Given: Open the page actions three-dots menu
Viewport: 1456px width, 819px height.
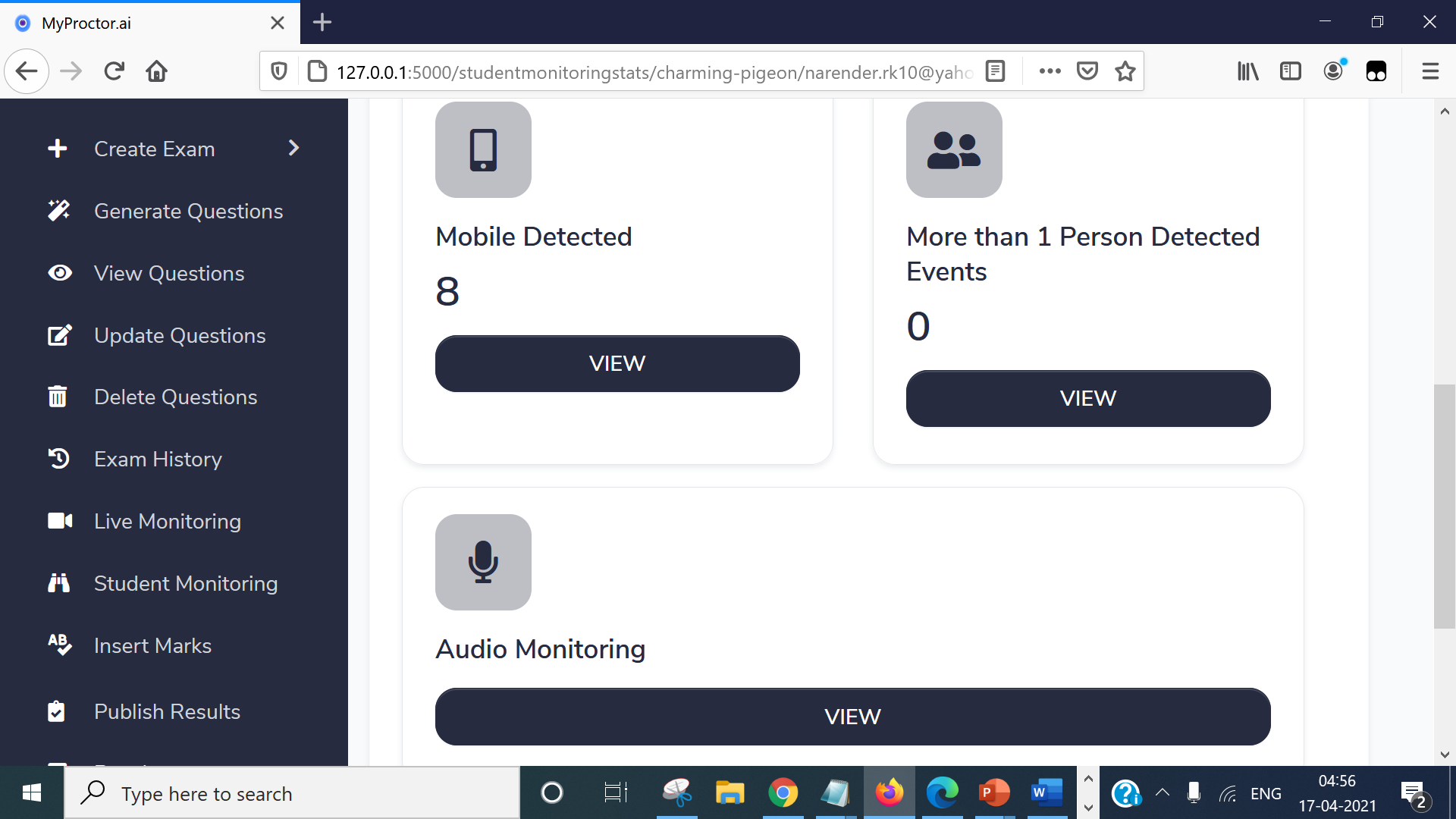Looking at the screenshot, I should (x=1050, y=71).
